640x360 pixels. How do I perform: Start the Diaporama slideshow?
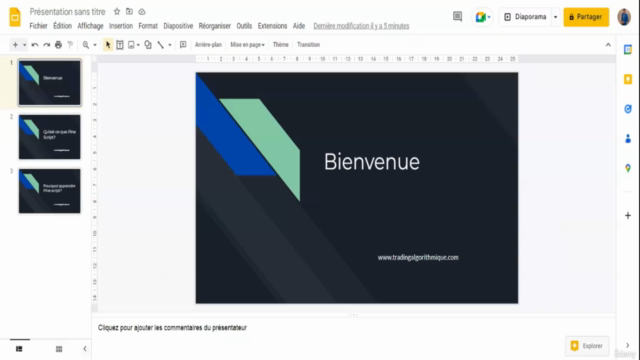pos(525,17)
